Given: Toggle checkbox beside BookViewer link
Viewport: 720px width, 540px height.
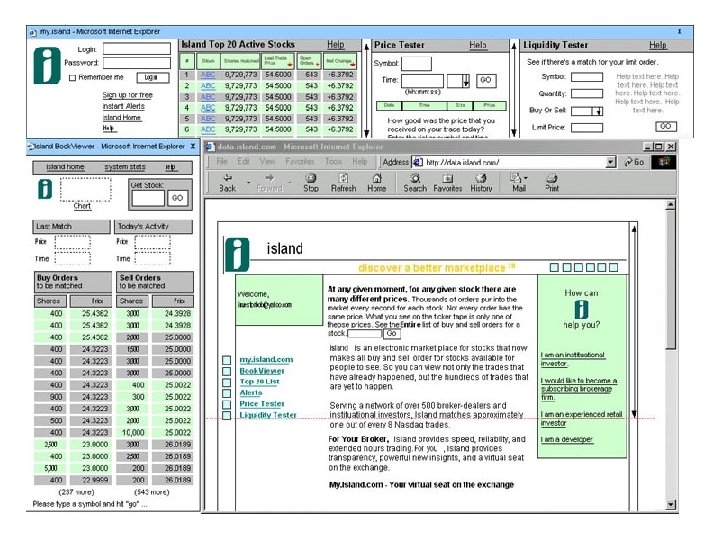Looking at the screenshot, I should pos(226,371).
